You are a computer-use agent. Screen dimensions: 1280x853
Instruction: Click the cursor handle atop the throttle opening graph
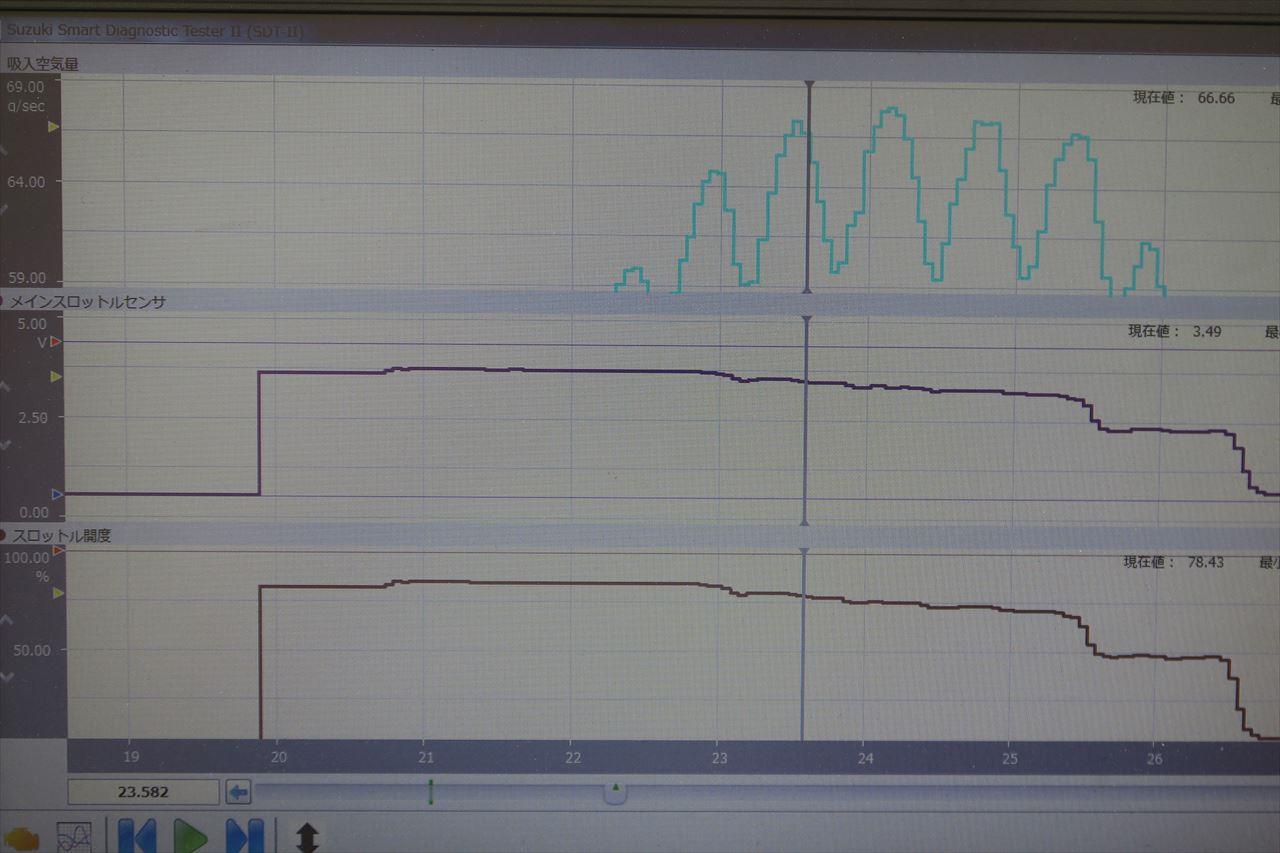(803, 552)
